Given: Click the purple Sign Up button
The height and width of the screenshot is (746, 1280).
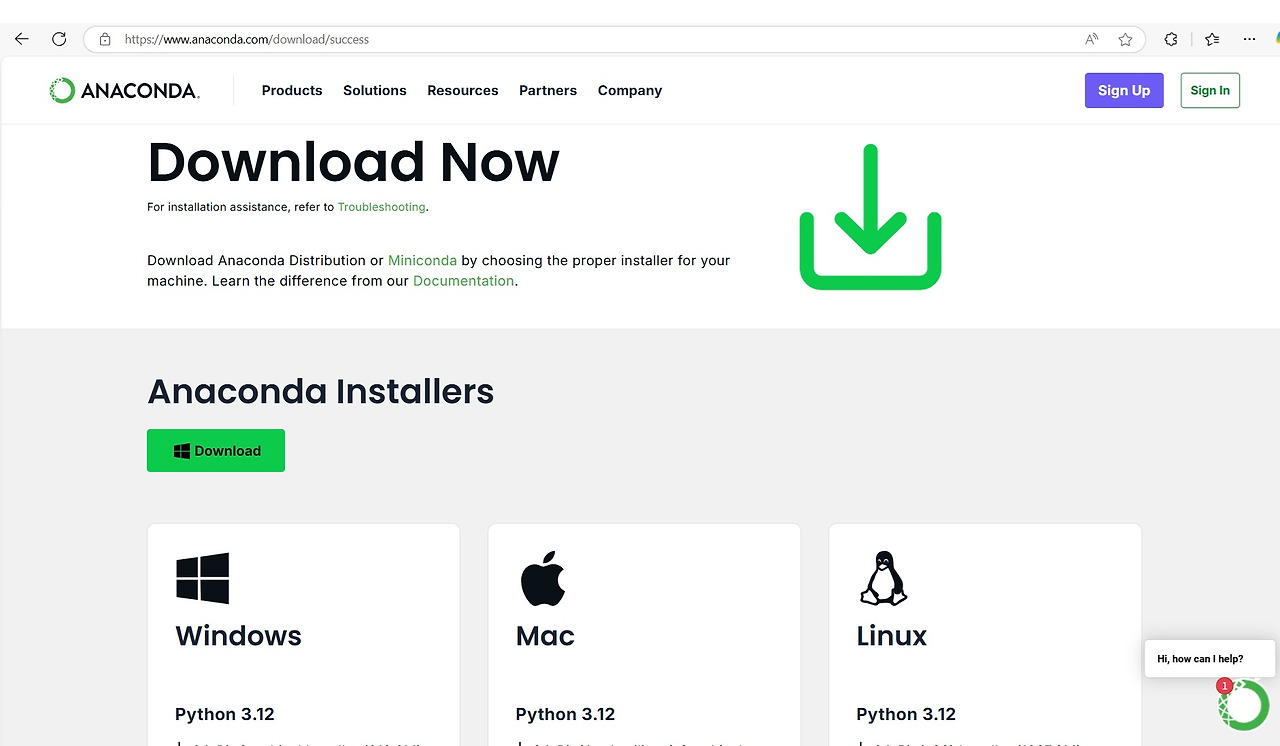Looking at the screenshot, I should (1124, 90).
